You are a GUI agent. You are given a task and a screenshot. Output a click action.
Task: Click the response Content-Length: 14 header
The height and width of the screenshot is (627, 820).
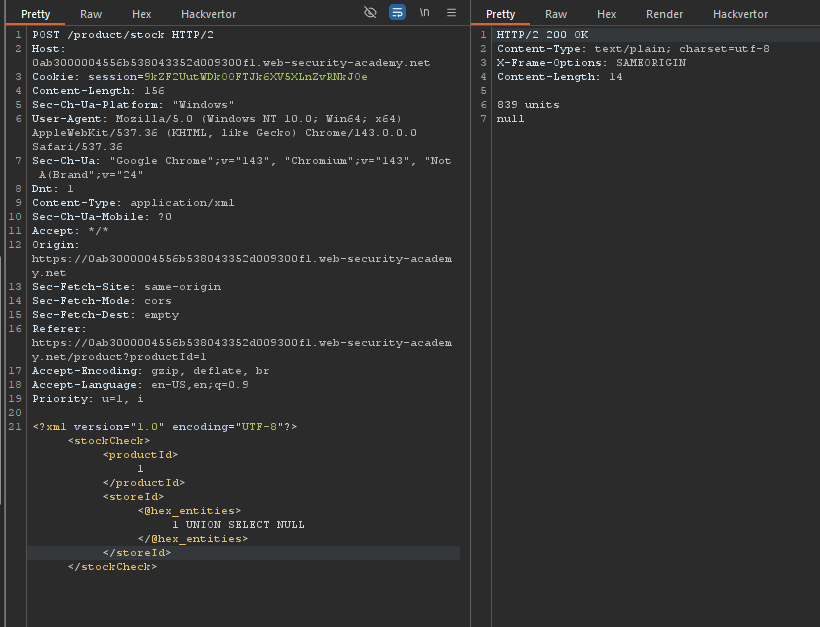click(560, 77)
